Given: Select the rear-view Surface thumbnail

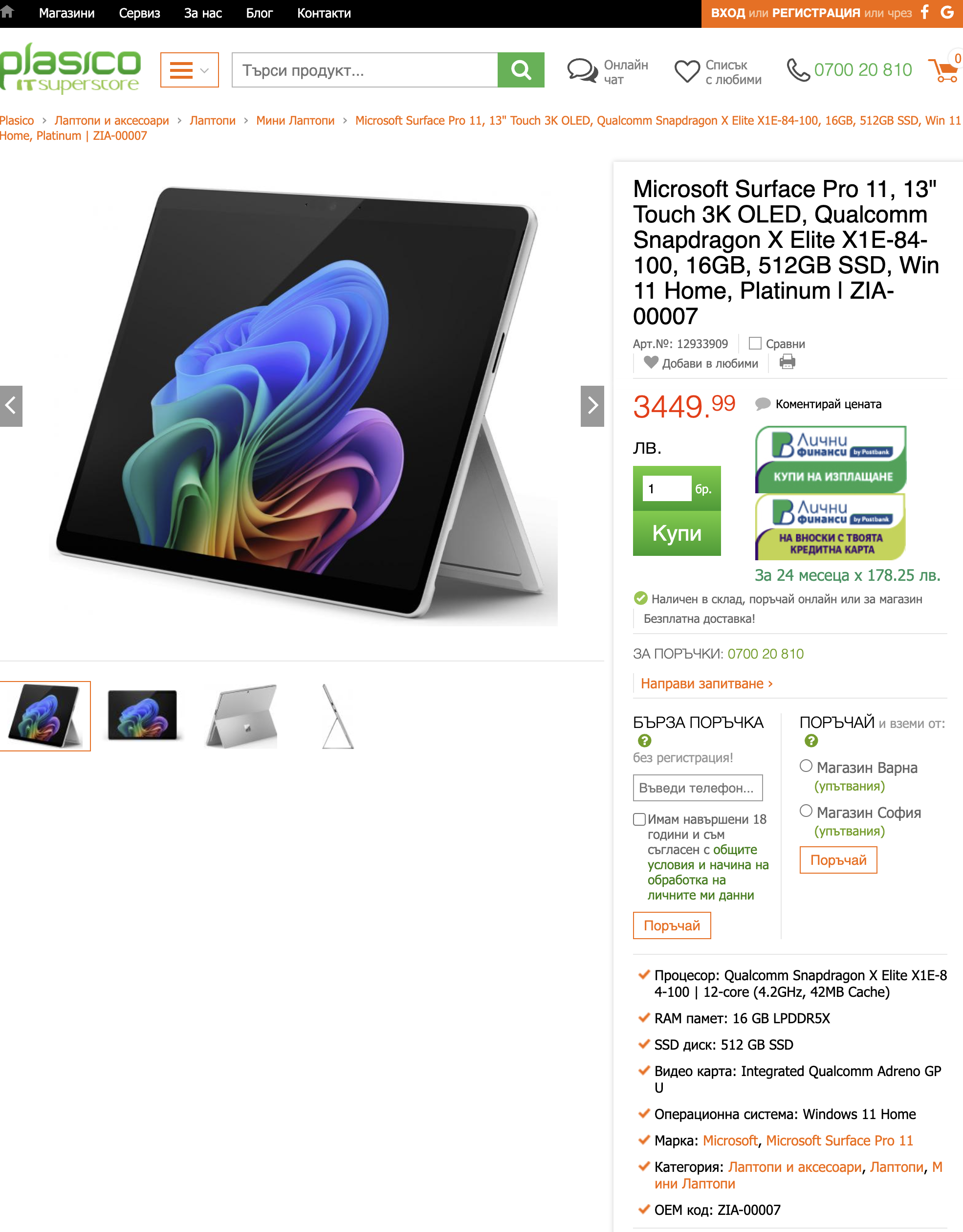Looking at the screenshot, I should [x=241, y=716].
